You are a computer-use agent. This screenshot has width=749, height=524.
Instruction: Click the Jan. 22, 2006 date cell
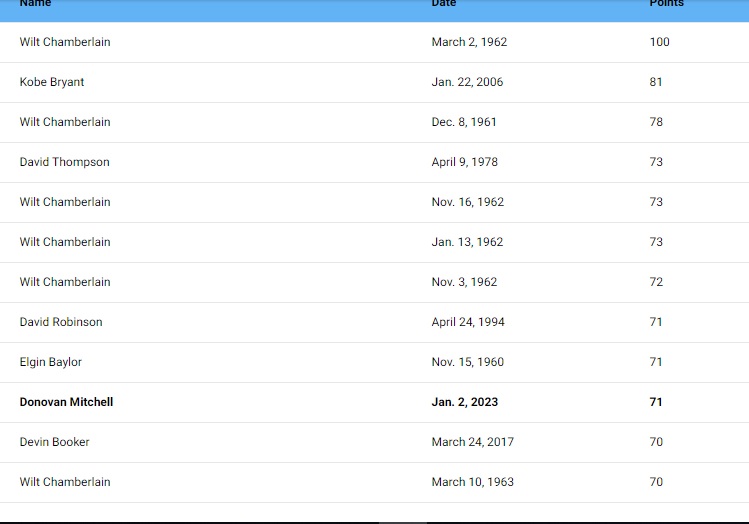point(467,82)
